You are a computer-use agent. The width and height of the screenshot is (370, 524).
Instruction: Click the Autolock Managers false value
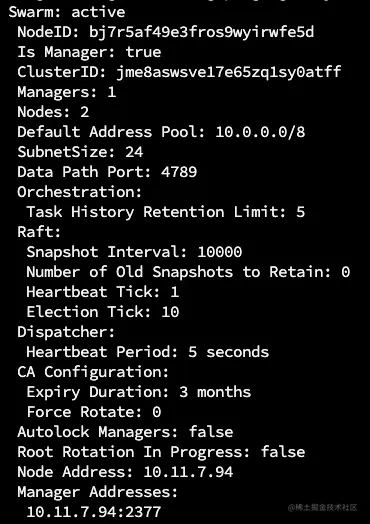(211, 432)
